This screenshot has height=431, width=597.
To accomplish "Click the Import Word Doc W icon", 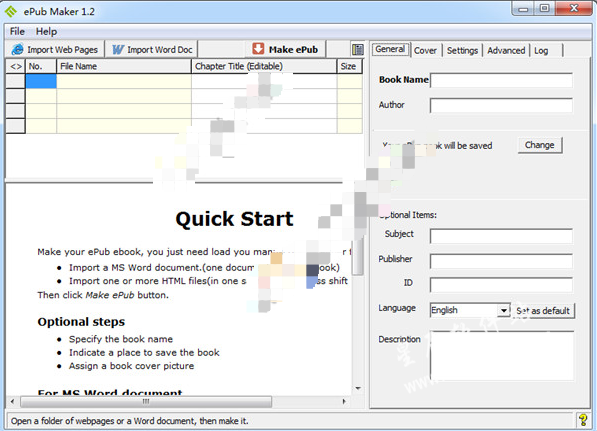I will click(118, 49).
